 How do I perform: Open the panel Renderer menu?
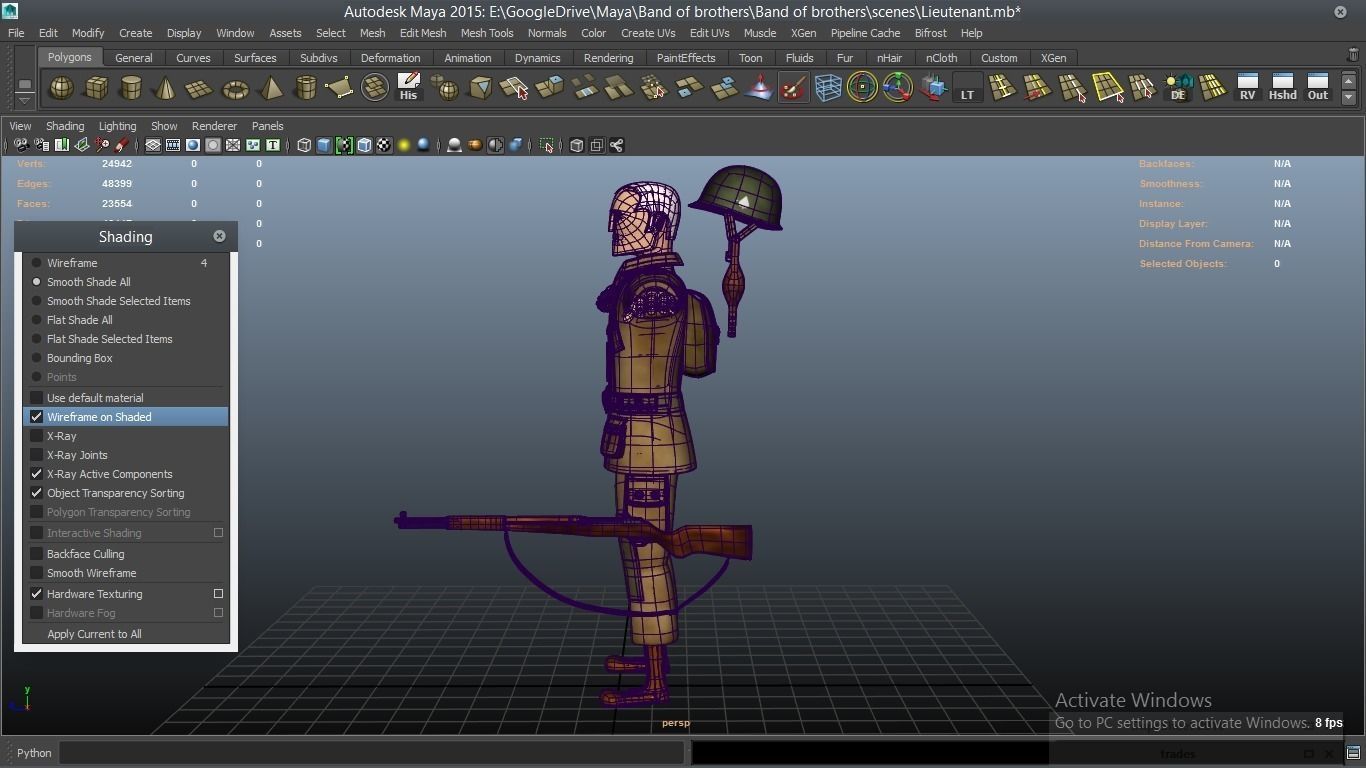[x=214, y=126]
